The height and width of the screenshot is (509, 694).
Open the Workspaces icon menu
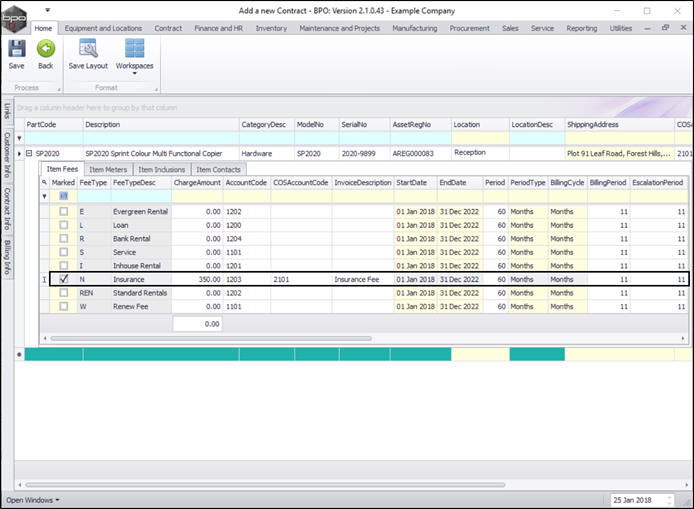[134, 50]
